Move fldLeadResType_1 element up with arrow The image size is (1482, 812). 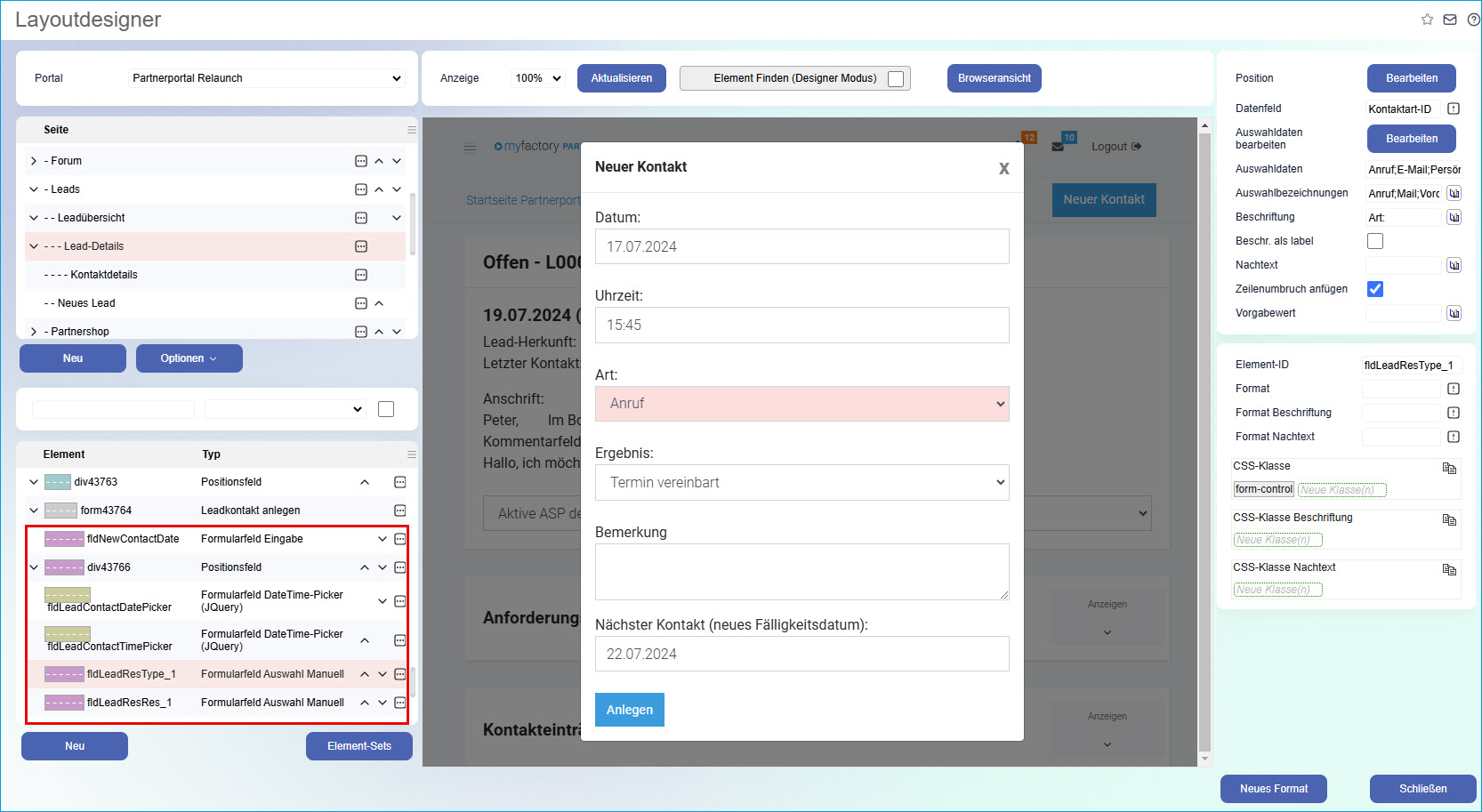point(365,674)
